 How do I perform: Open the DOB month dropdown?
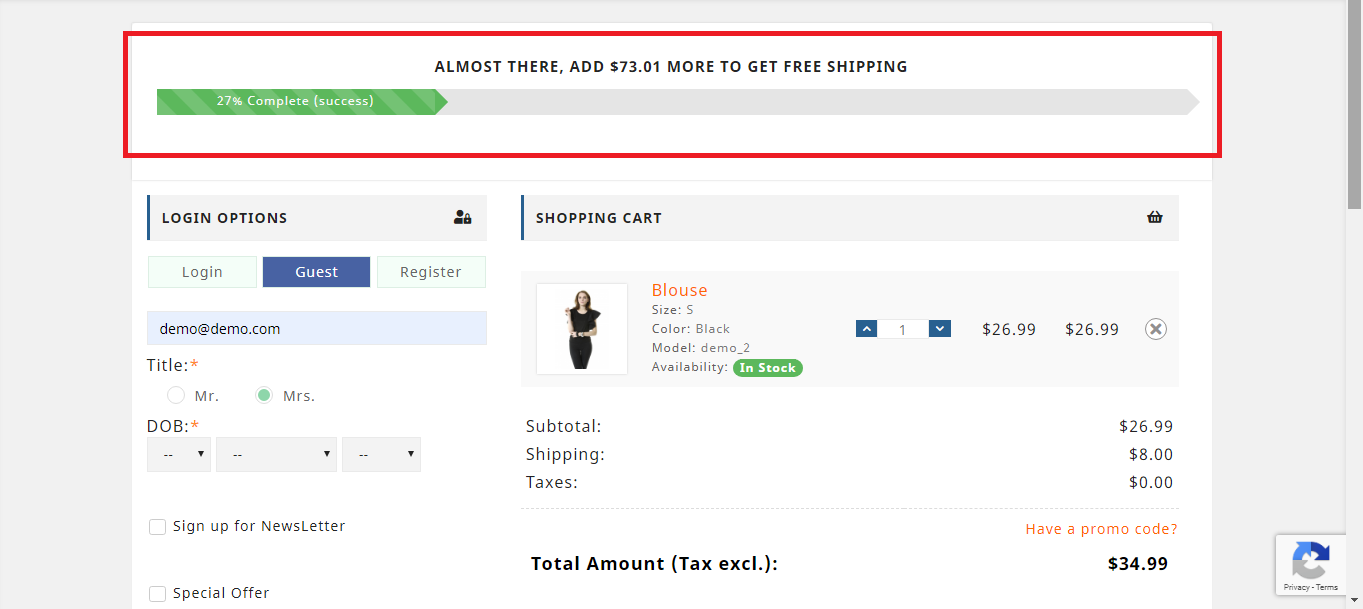click(x=276, y=454)
